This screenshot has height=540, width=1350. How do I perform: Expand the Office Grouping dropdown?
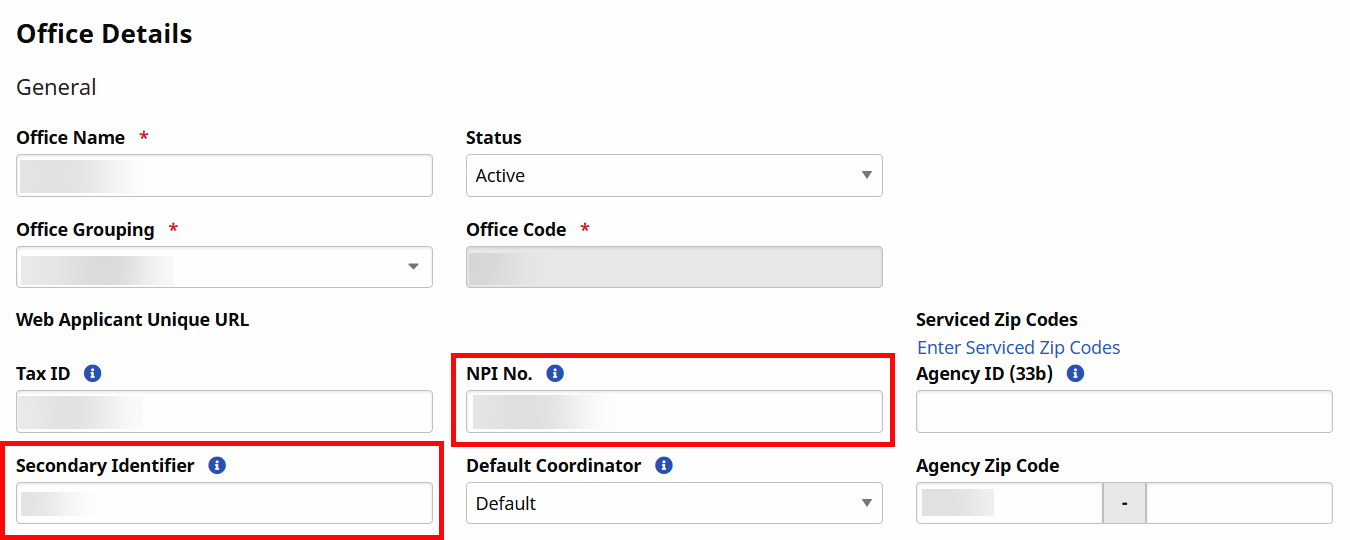tap(224, 267)
